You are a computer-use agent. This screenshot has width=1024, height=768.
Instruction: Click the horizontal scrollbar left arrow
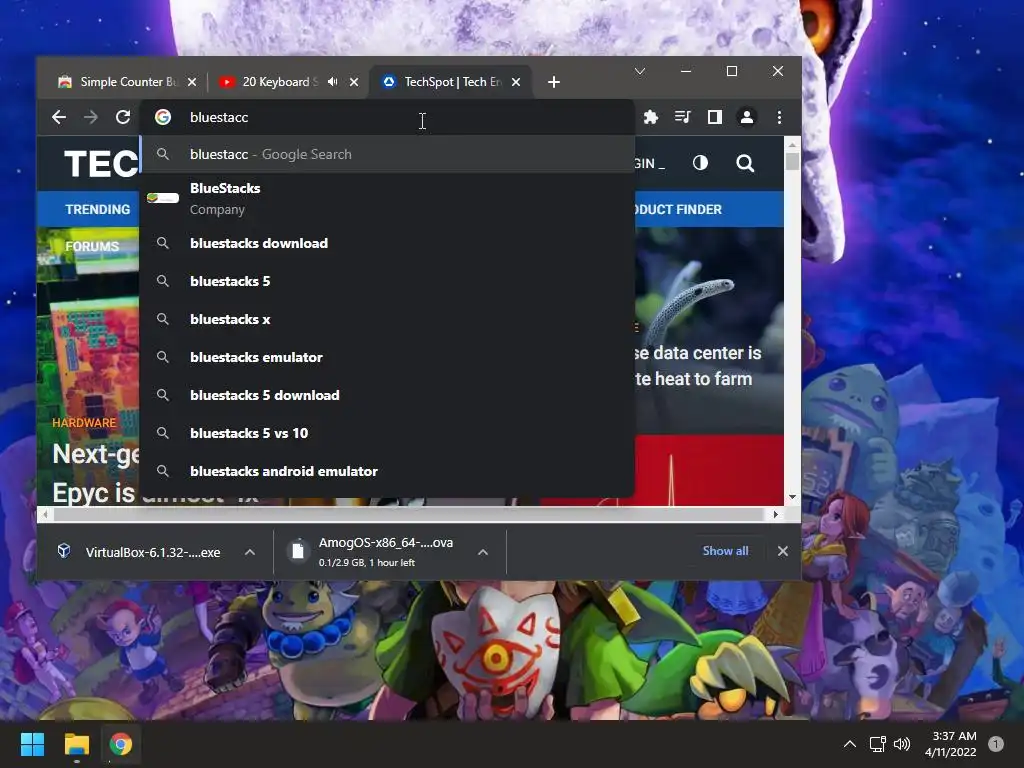[x=45, y=515]
